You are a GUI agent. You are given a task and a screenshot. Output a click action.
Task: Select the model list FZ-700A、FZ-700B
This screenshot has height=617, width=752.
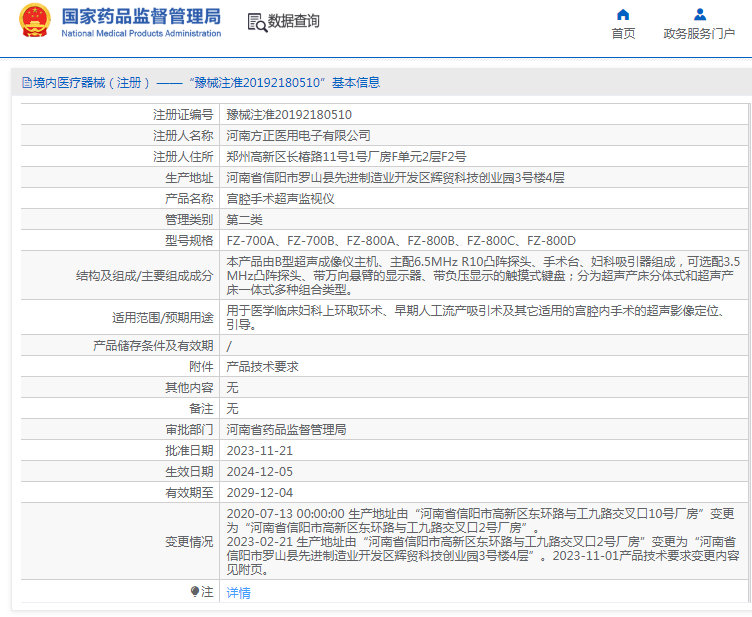click(401, 241)
